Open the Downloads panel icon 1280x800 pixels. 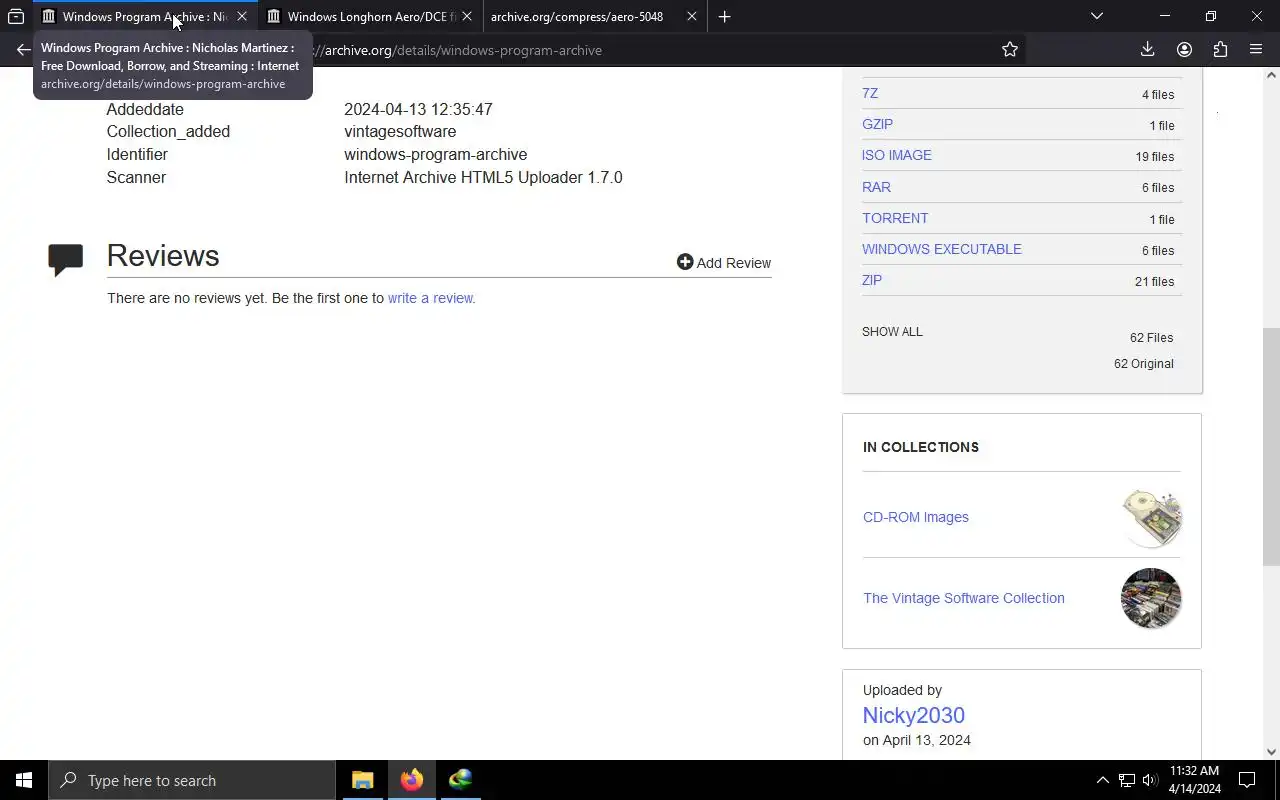pyautogui.click(x=1148, y=50)
